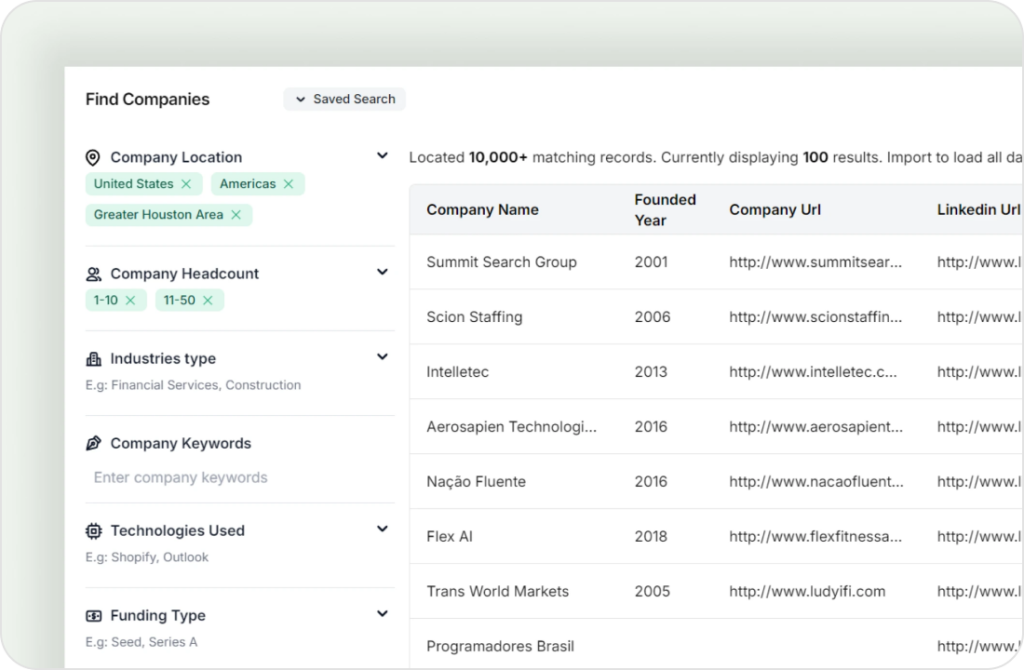Click the money icon beside Funding Type
This screenshot has width=1024, height=670.
[x=94, y=615]
